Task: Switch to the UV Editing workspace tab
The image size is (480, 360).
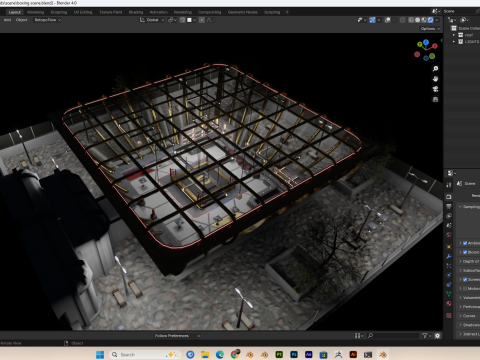Action: tap(83, 12)
